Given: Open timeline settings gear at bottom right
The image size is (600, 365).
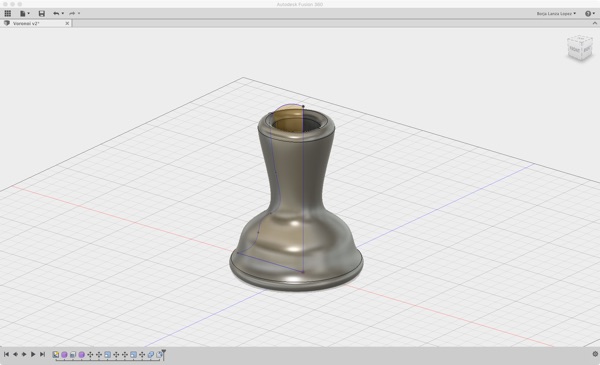Looking at the screenshot, I should [x=595, y=354].
